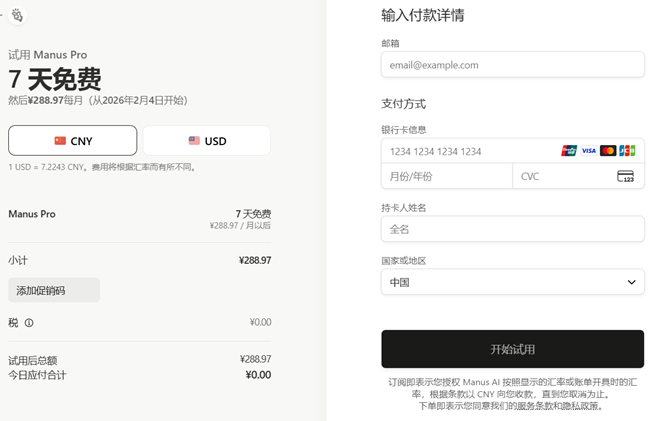Click the JCB card icon

pos(627,151)
